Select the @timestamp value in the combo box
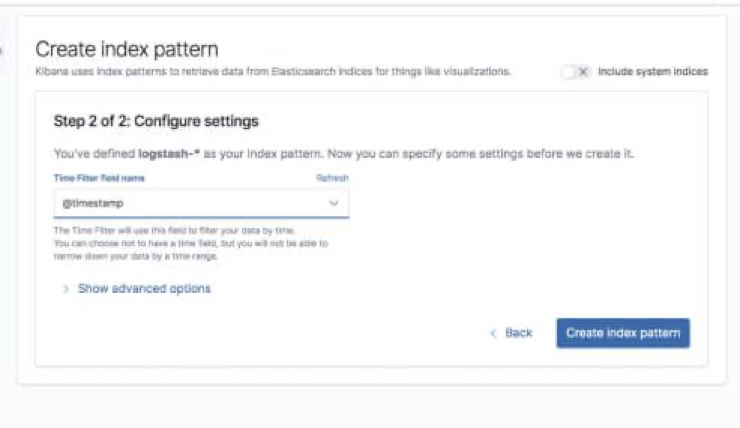Image resolution: width=740 pixels, height=428 pixels. (93, 203)
